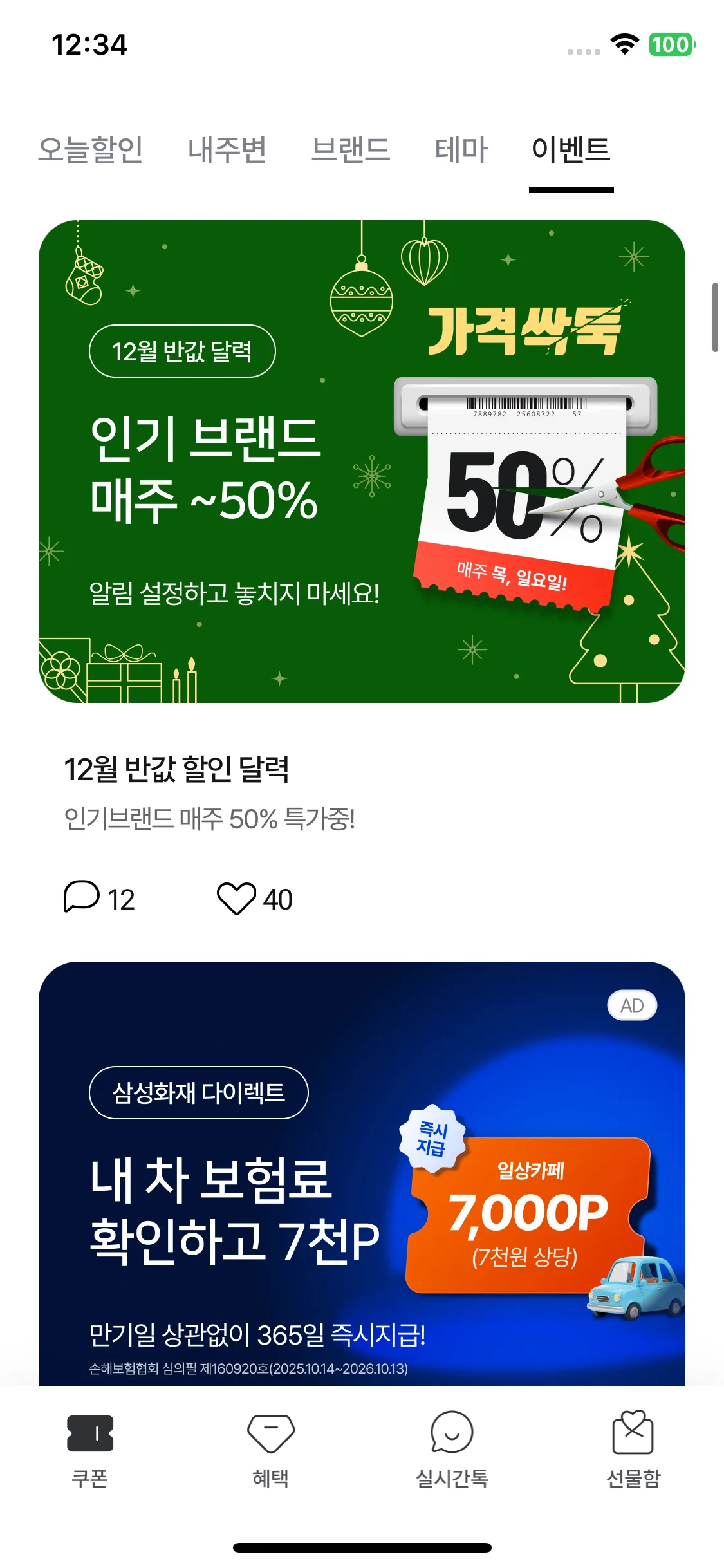Open the 쿠폰 coupon icon

click(90, 1433)
